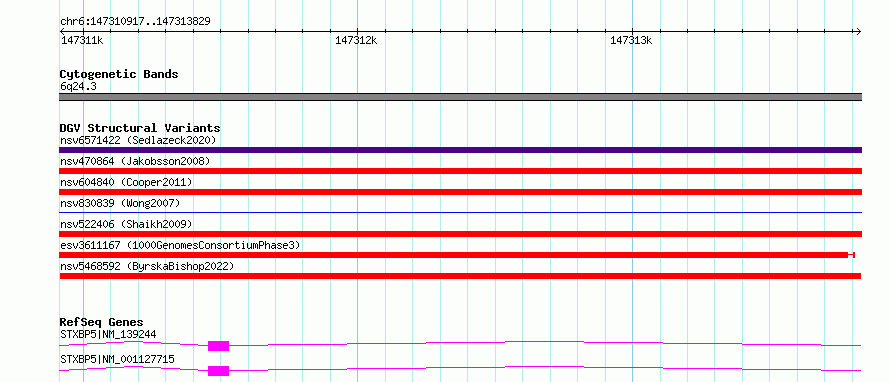Select the red nsv470864 variant bar
The image size is (890, 382).
click(460, 171)
